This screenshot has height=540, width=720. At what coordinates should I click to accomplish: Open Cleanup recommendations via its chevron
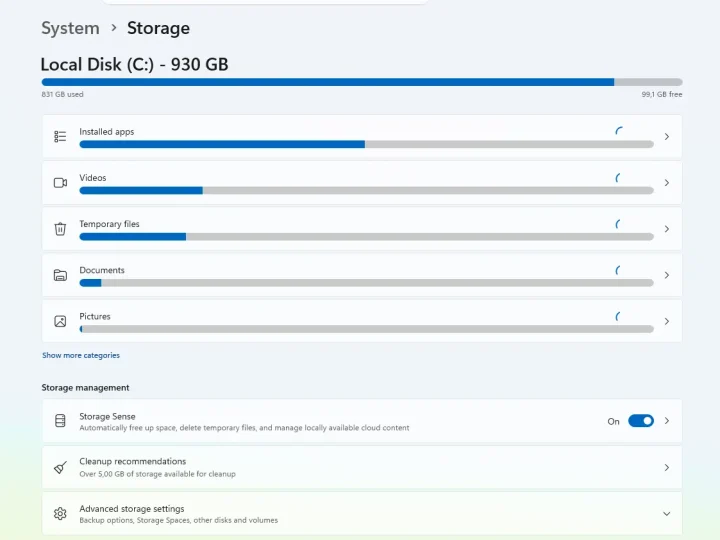click(x=667, y=467)
